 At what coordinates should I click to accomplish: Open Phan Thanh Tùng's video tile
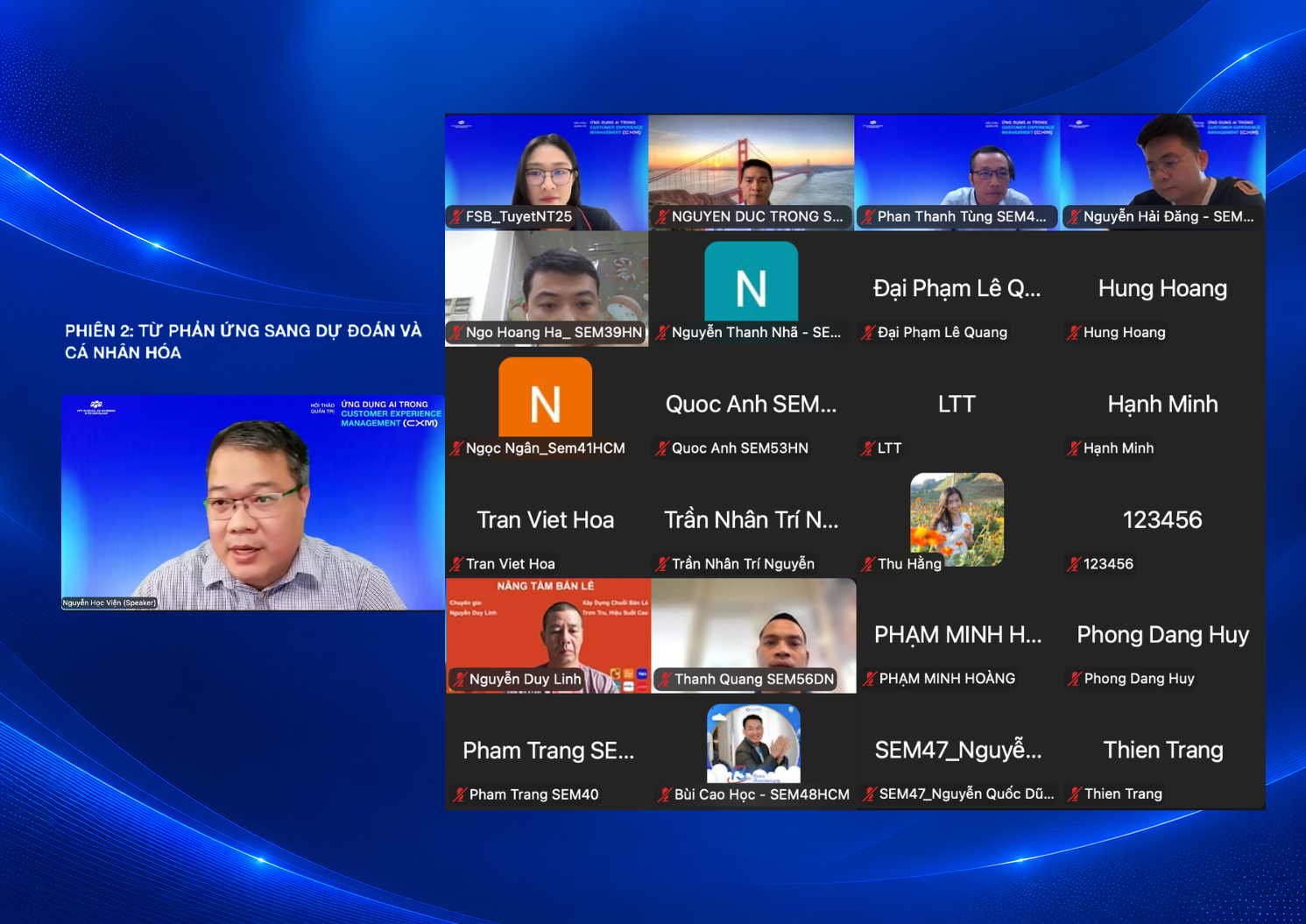tap(957, 173)
